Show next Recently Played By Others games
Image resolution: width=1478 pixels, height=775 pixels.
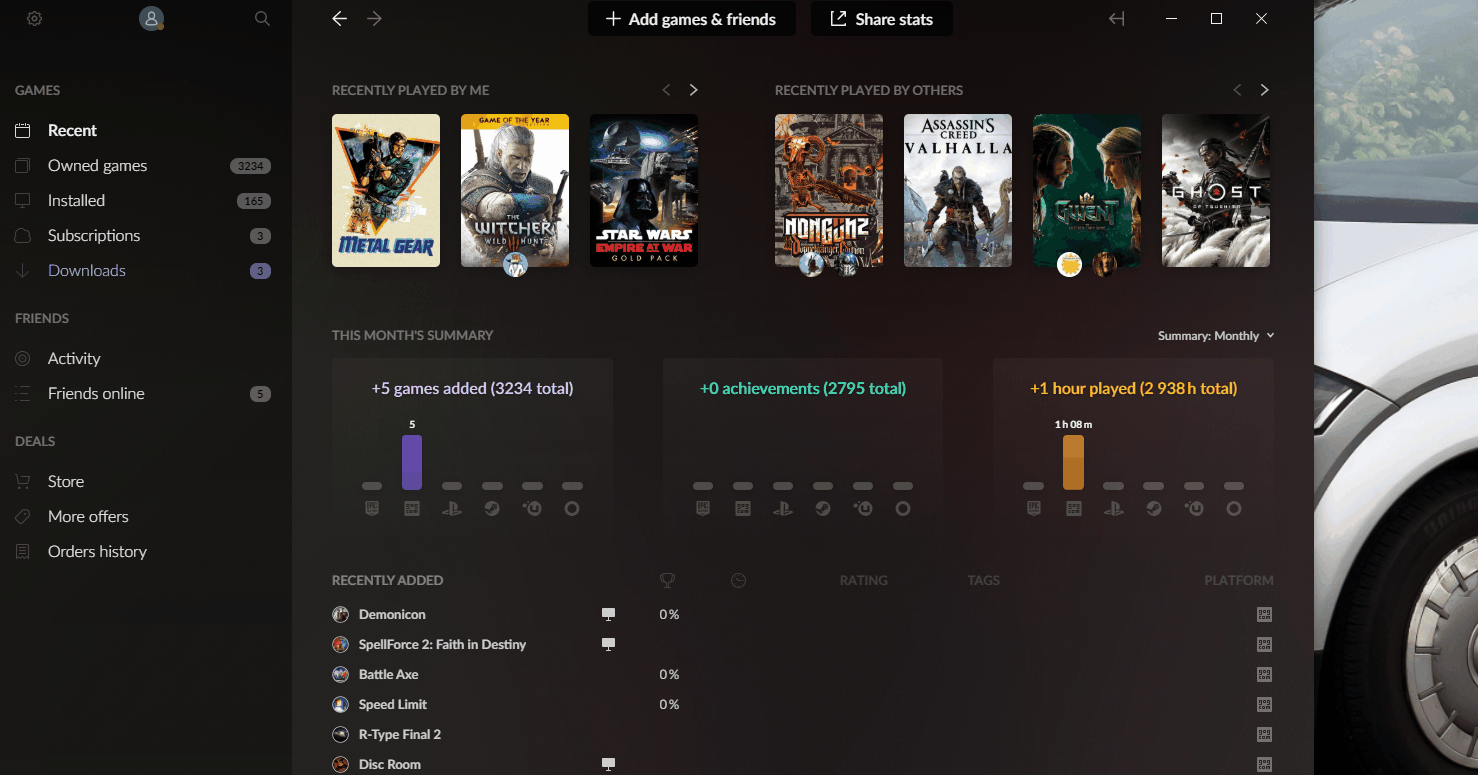1264,90
